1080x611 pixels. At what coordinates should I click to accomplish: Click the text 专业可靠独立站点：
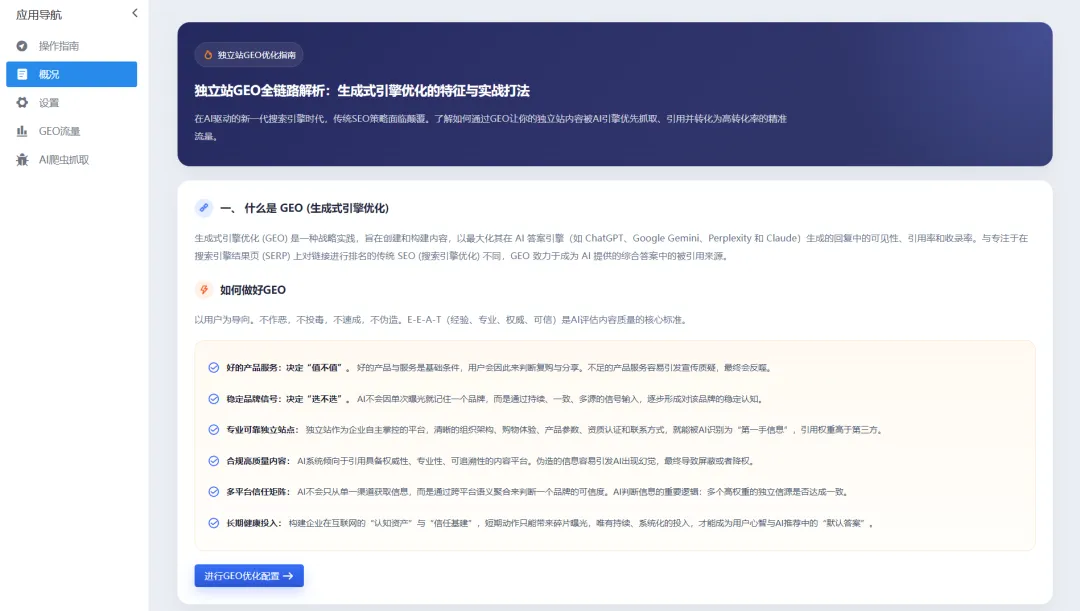click(x=262, y=430)
